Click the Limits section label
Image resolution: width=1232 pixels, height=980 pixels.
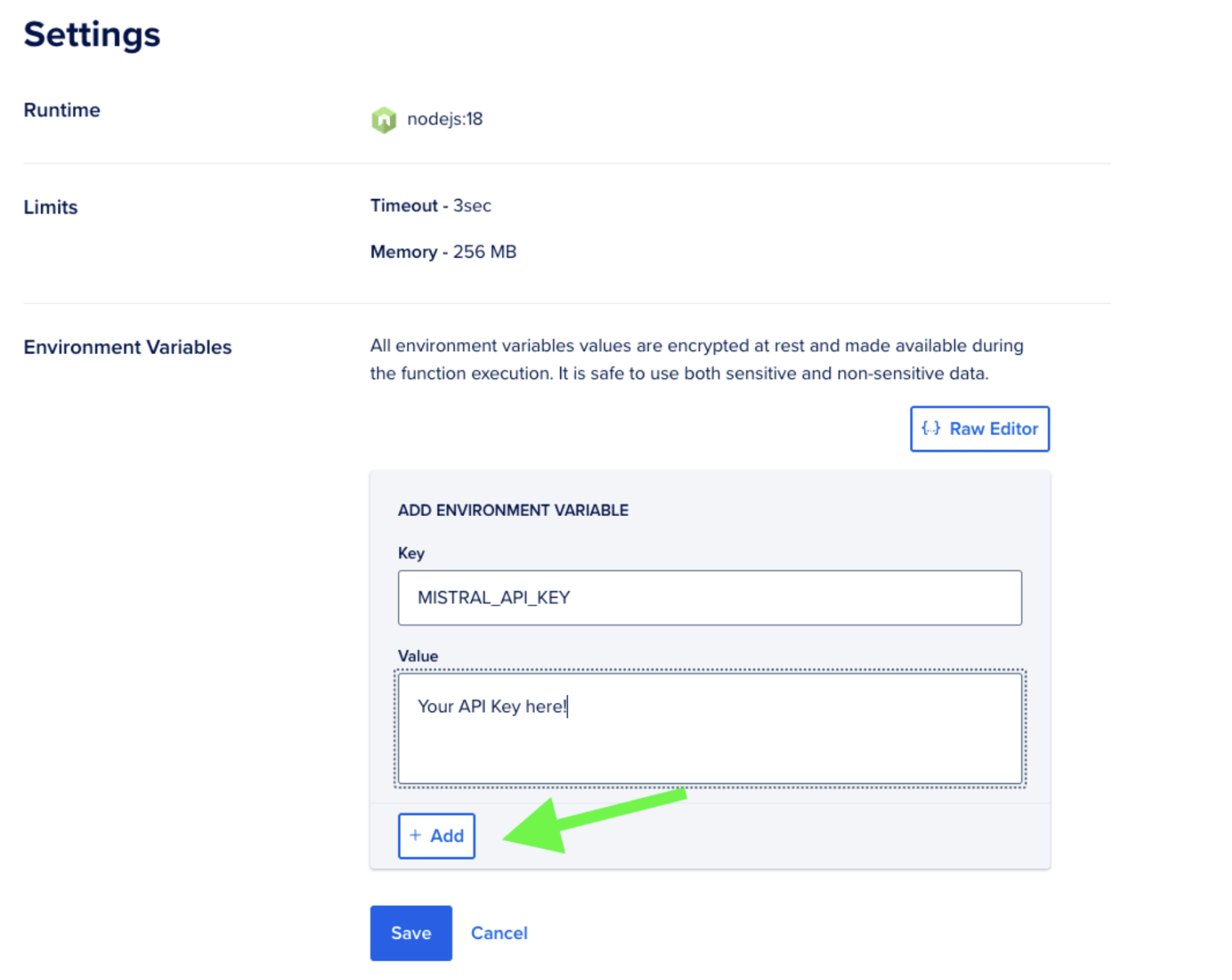(51, 207)
